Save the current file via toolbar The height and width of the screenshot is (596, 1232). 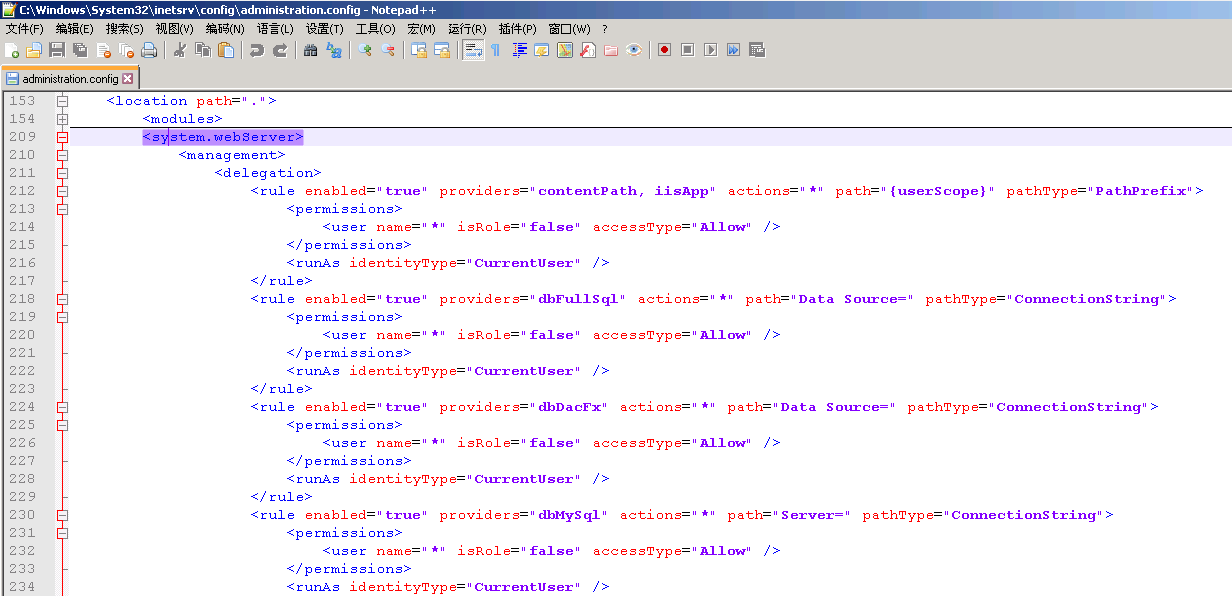[x=57, y=50]
